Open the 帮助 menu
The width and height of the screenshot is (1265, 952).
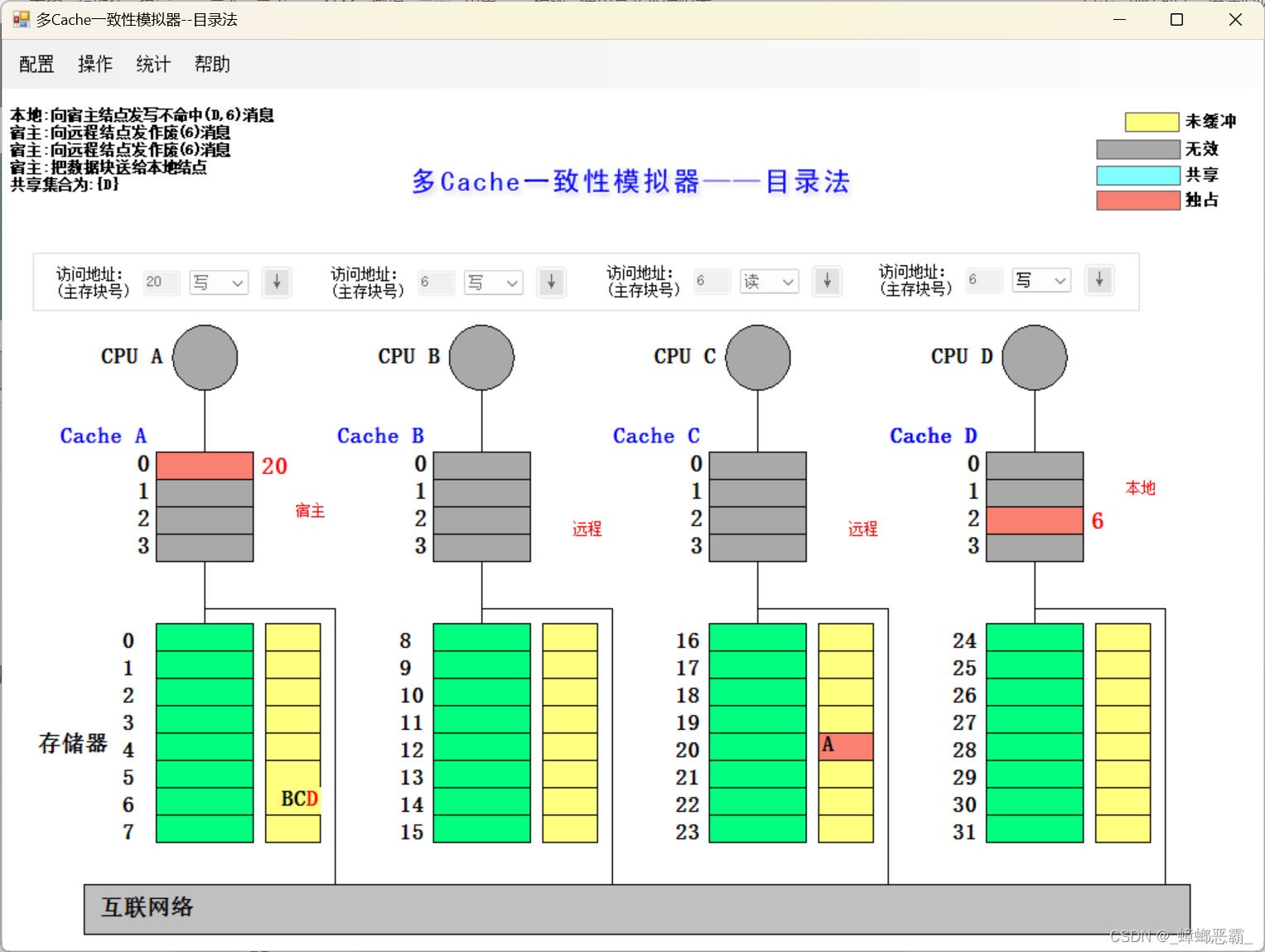coord(212,65)
